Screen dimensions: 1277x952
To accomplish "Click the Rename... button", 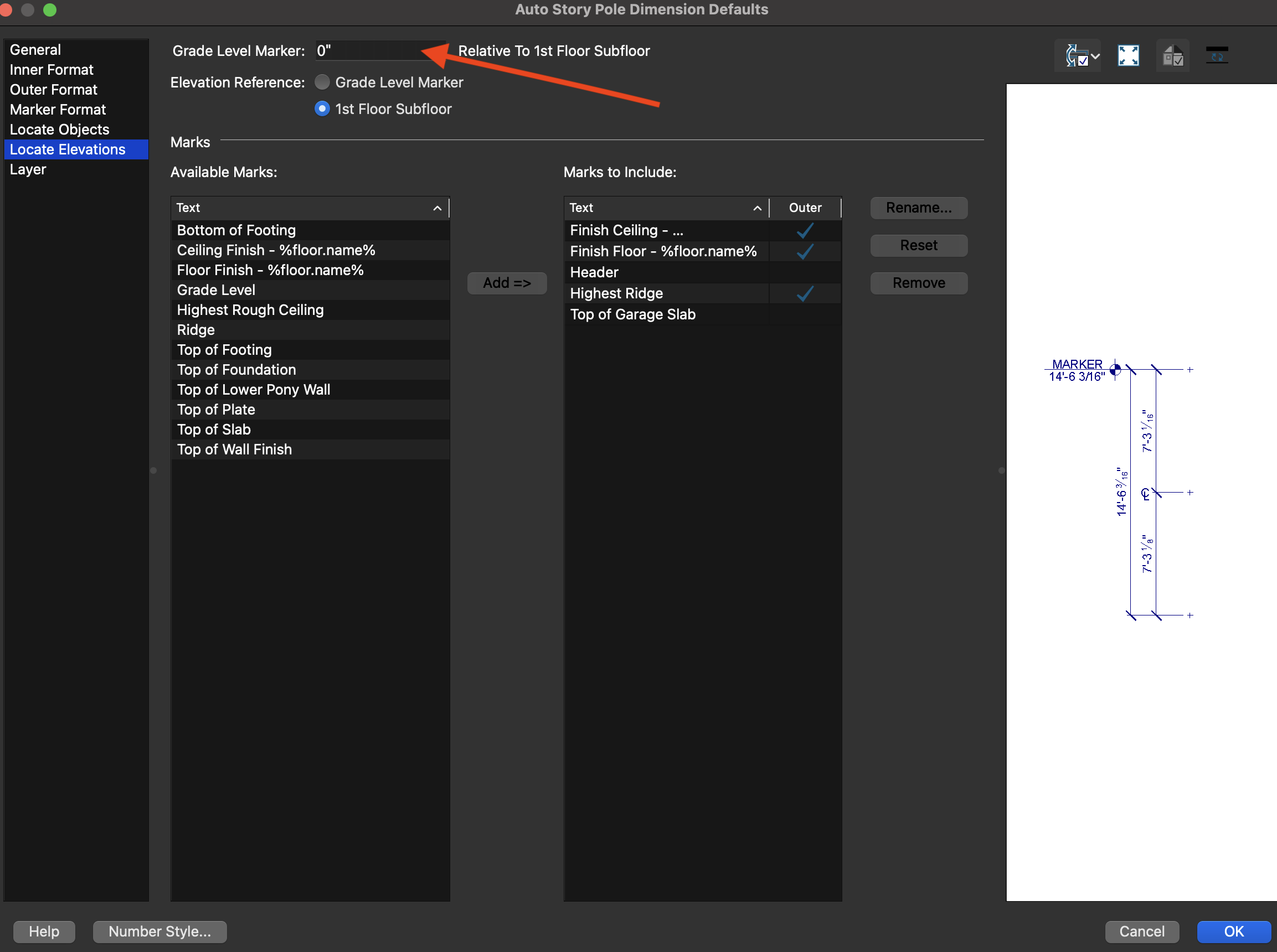I will pos(918,208).
